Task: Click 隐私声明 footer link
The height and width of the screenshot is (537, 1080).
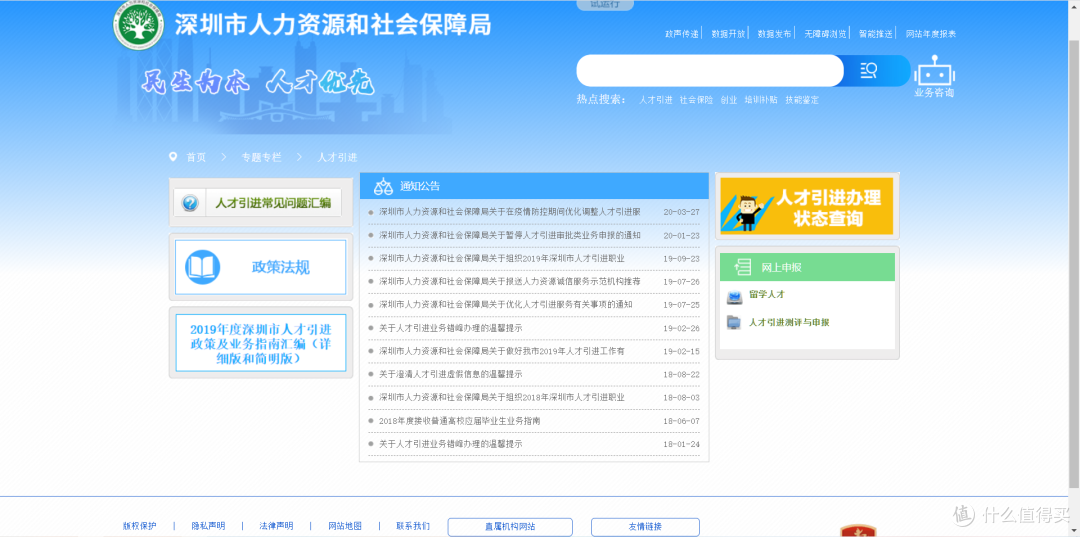Action: point(208,526)
